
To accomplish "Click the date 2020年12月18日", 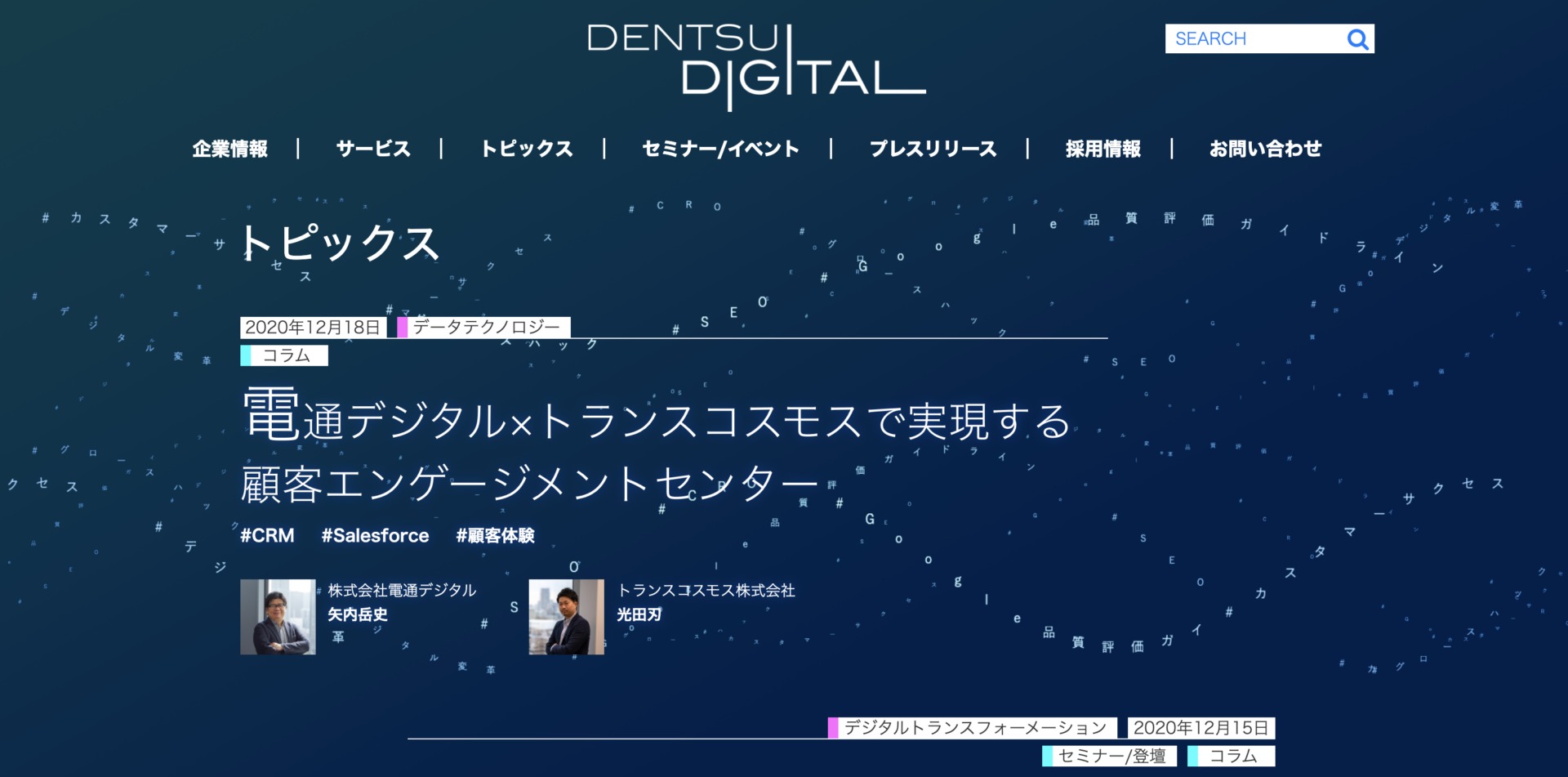I will (313, 328).
